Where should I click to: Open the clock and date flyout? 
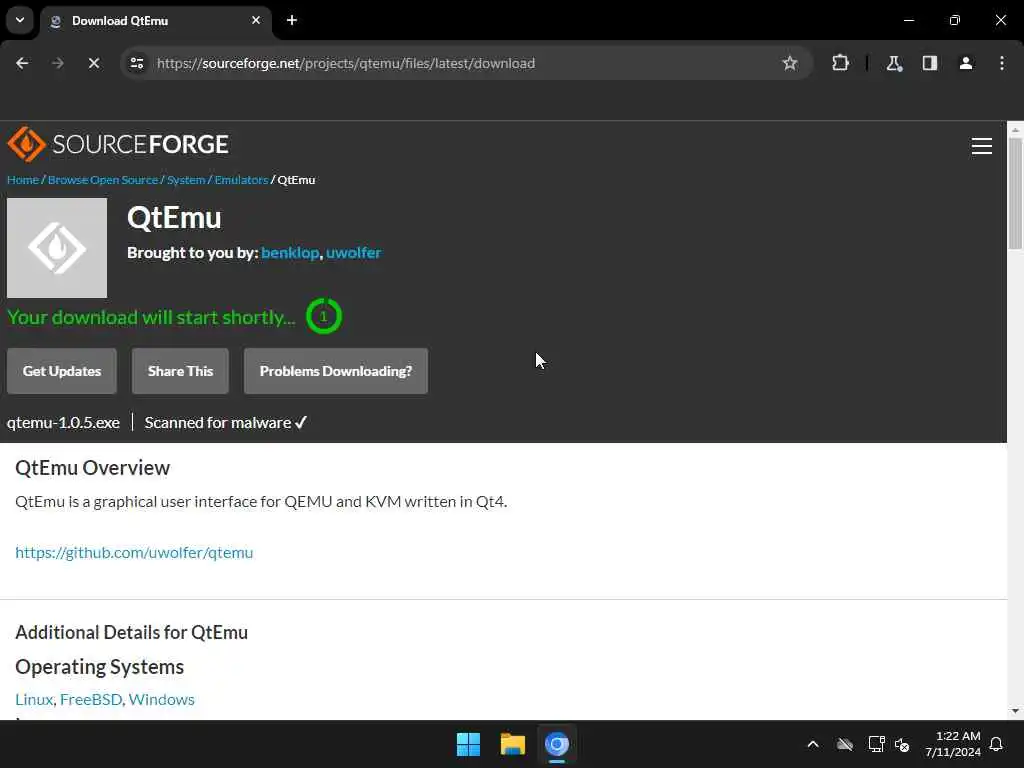(x=953, y=744)
